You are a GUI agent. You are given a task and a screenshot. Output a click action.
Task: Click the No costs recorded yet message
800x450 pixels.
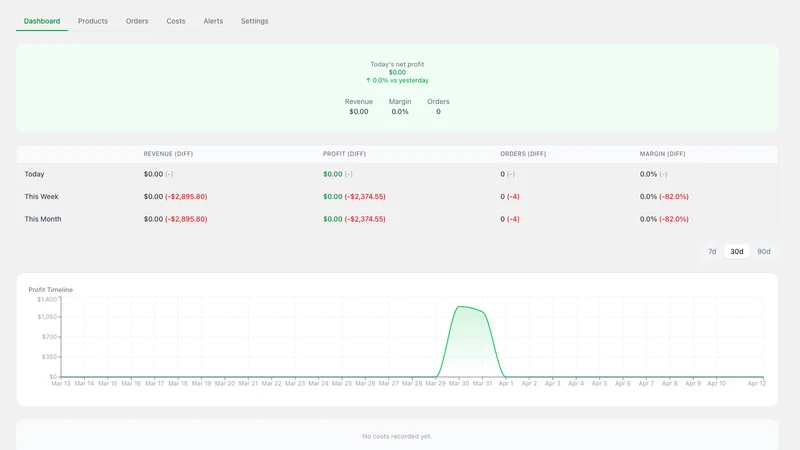397,436
